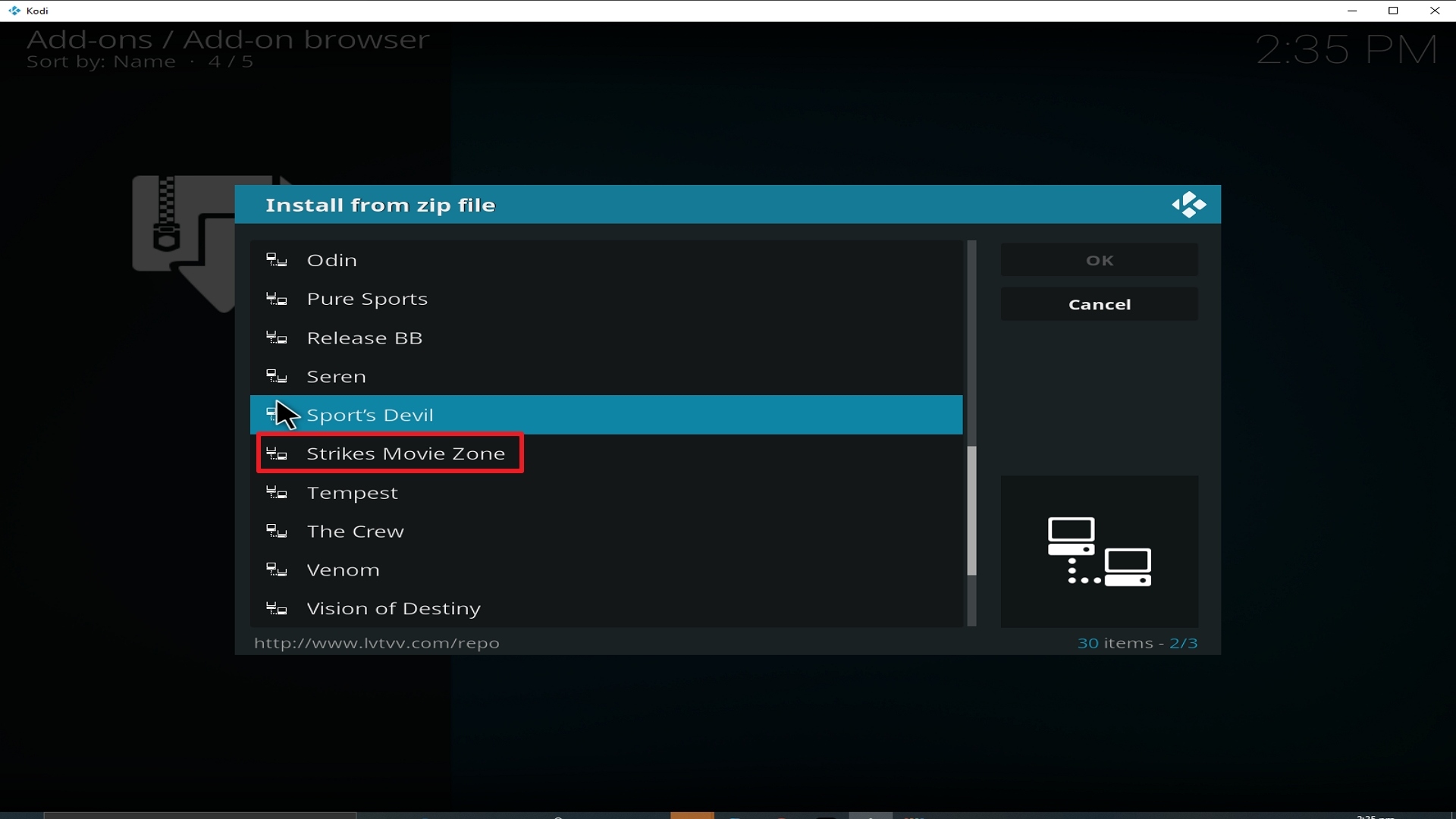Click the http://www.lvtvv.com/repo path text
The width and height of the screenshot is (1456, 819).
376,643
